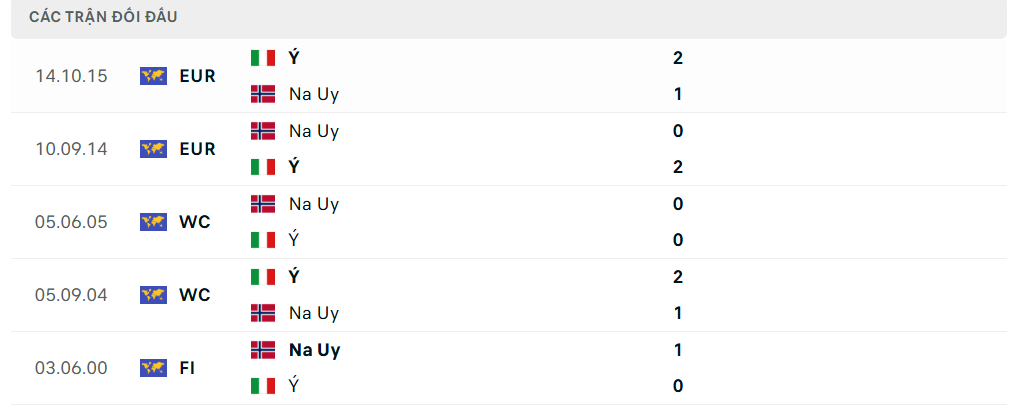Click the world map icon beside 05.09.04

tap(154, 295)
